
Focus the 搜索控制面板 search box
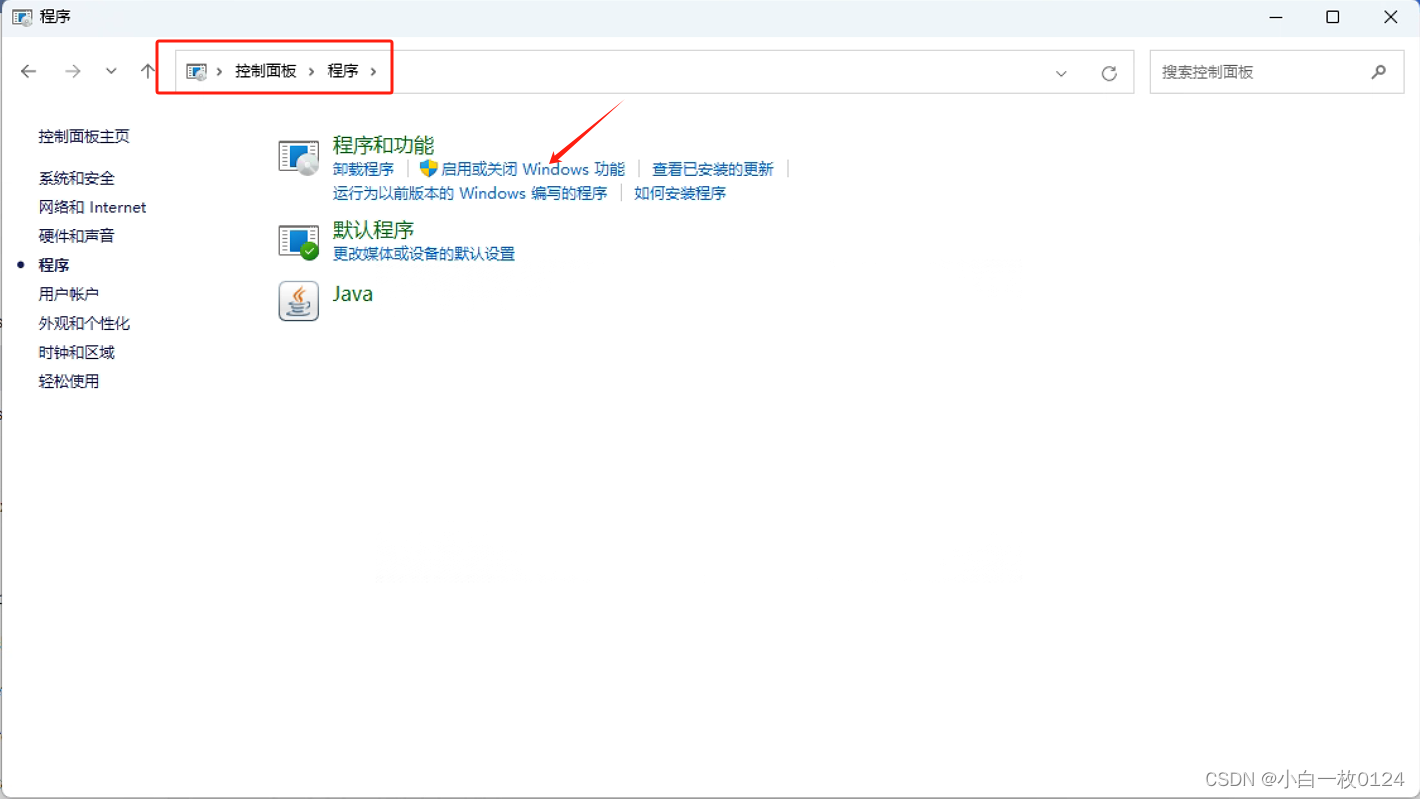click(x=1277, y=72)
